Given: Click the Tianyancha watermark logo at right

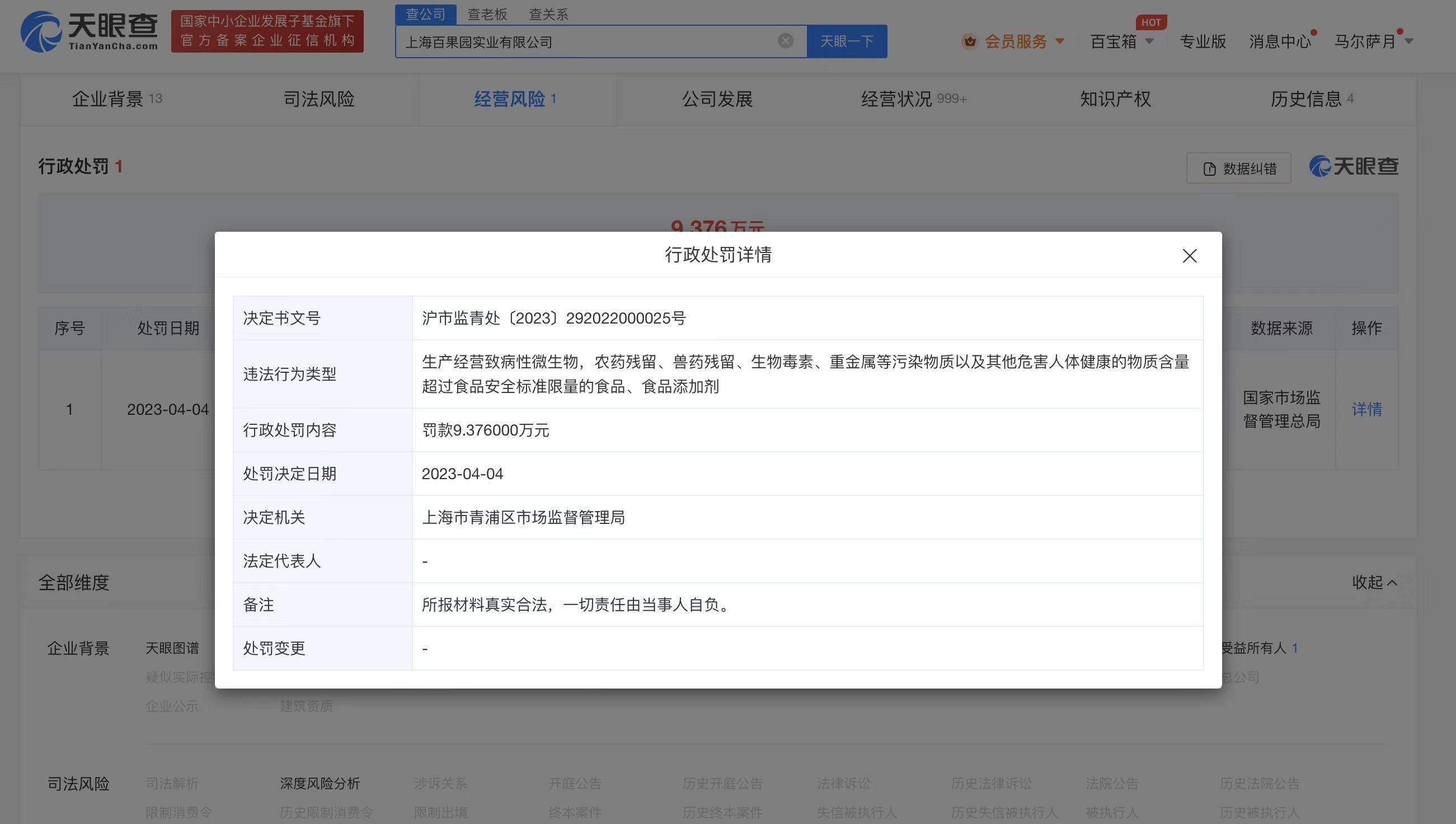Looking at the screenshot, I should pos(1354,166).
